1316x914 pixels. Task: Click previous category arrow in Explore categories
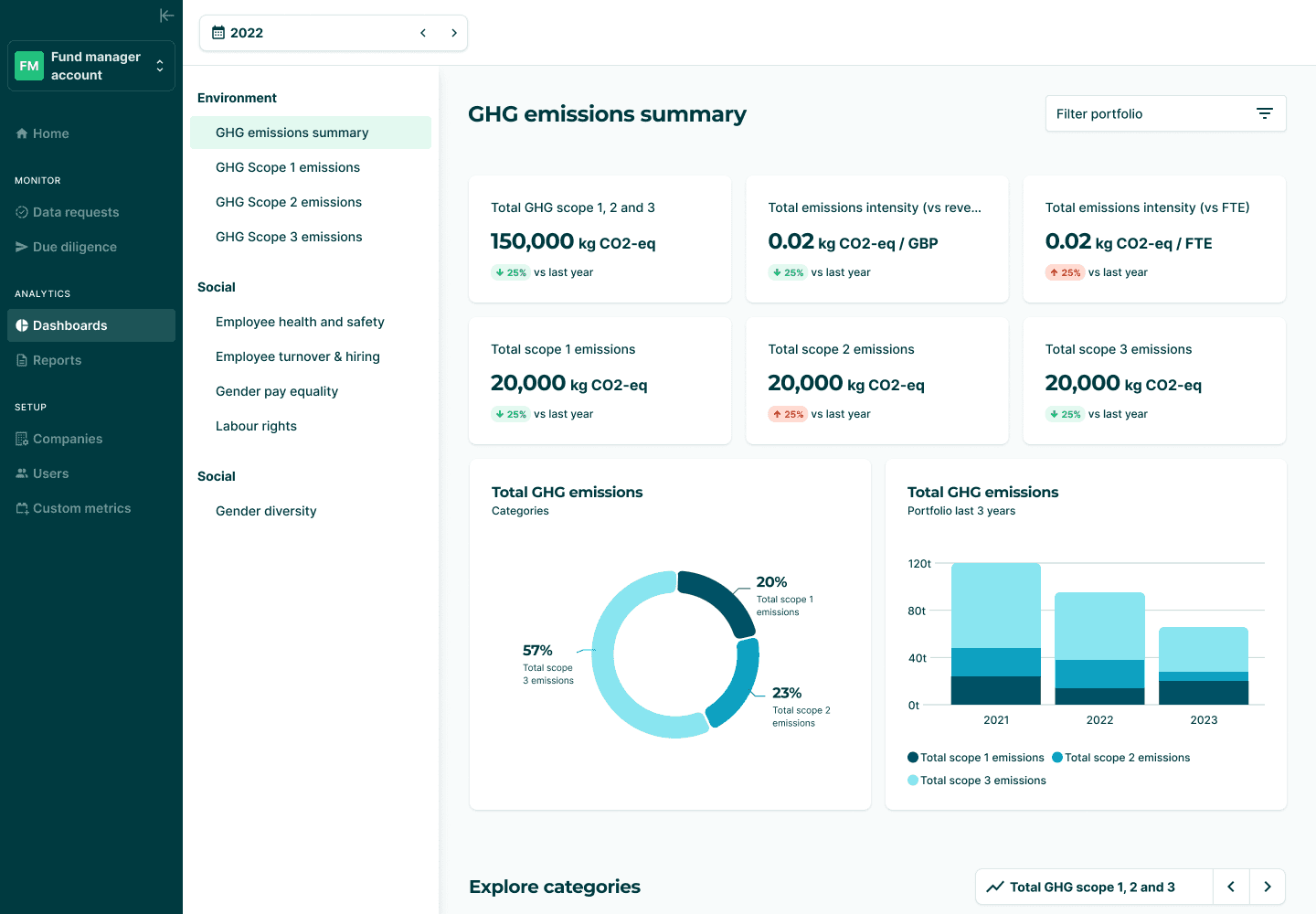coord(1231,887)
